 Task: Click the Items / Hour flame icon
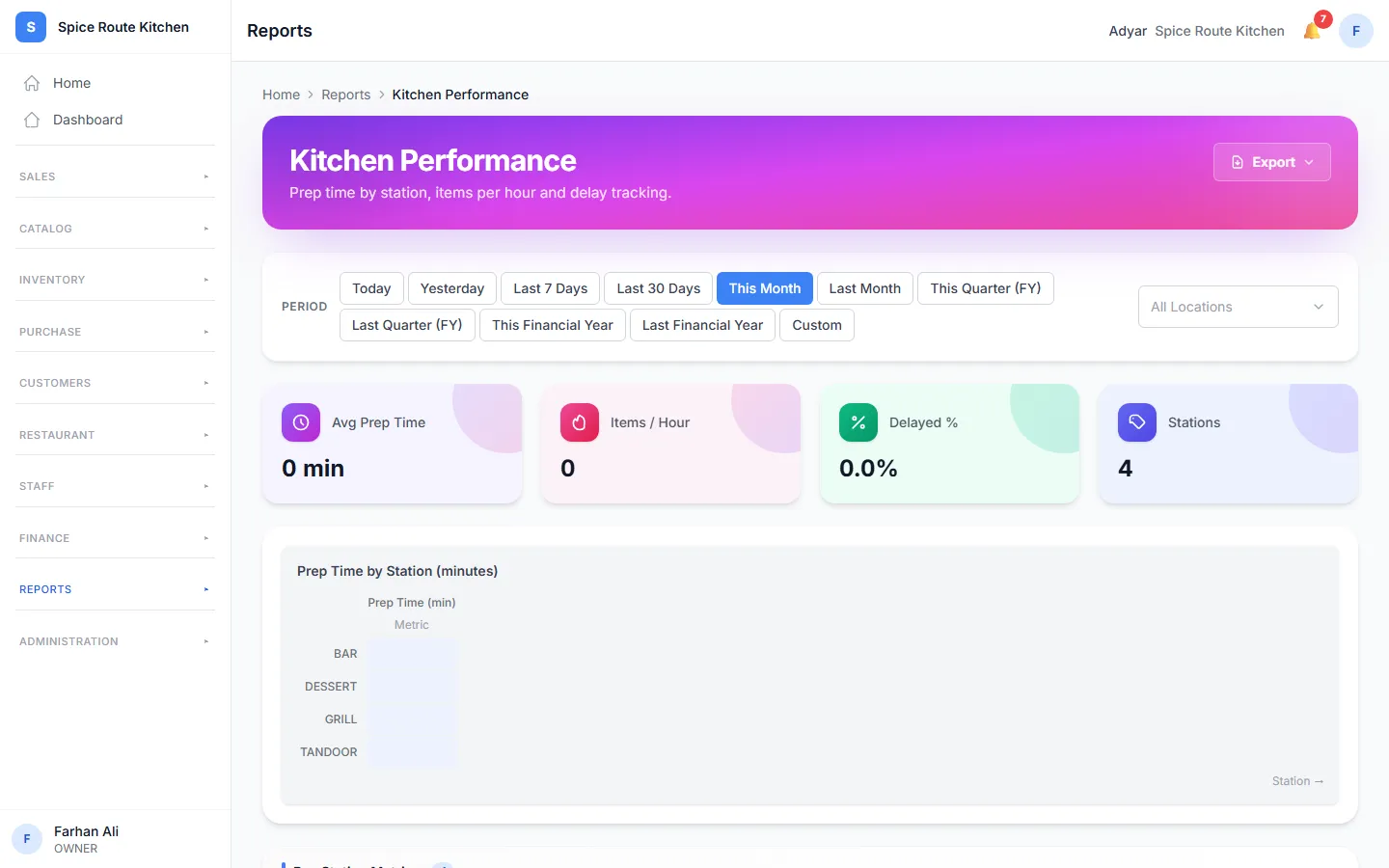tap(580, 422)
